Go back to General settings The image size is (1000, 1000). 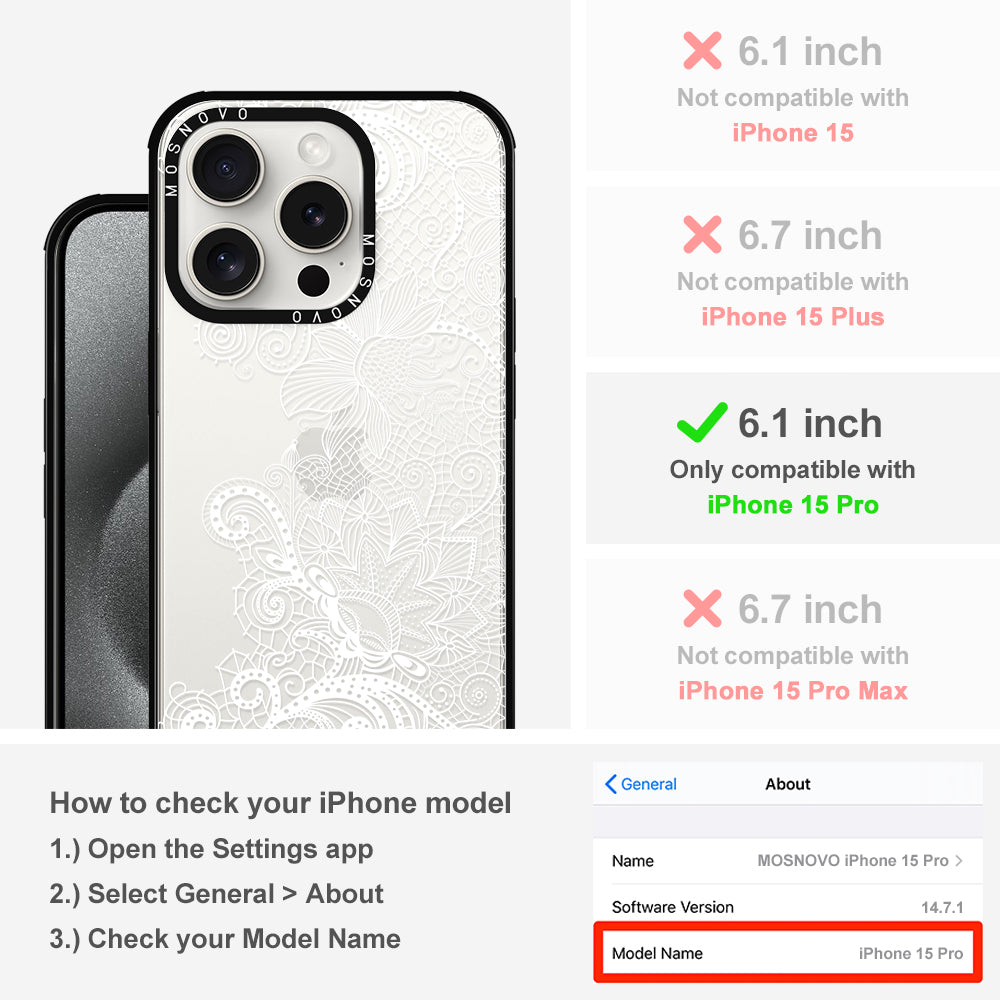641,784
